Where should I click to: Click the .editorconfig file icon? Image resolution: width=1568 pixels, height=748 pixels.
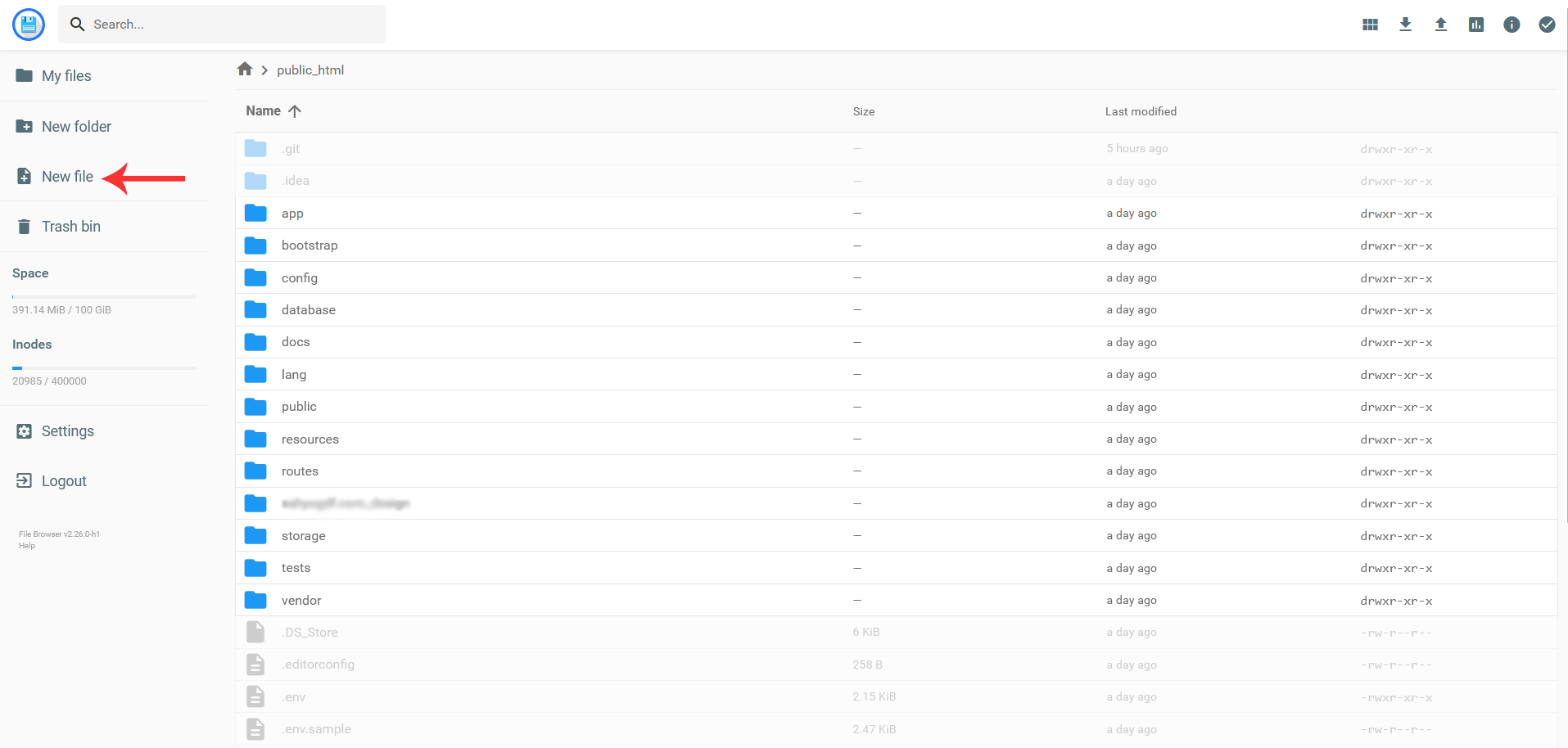tap(255, 665)
